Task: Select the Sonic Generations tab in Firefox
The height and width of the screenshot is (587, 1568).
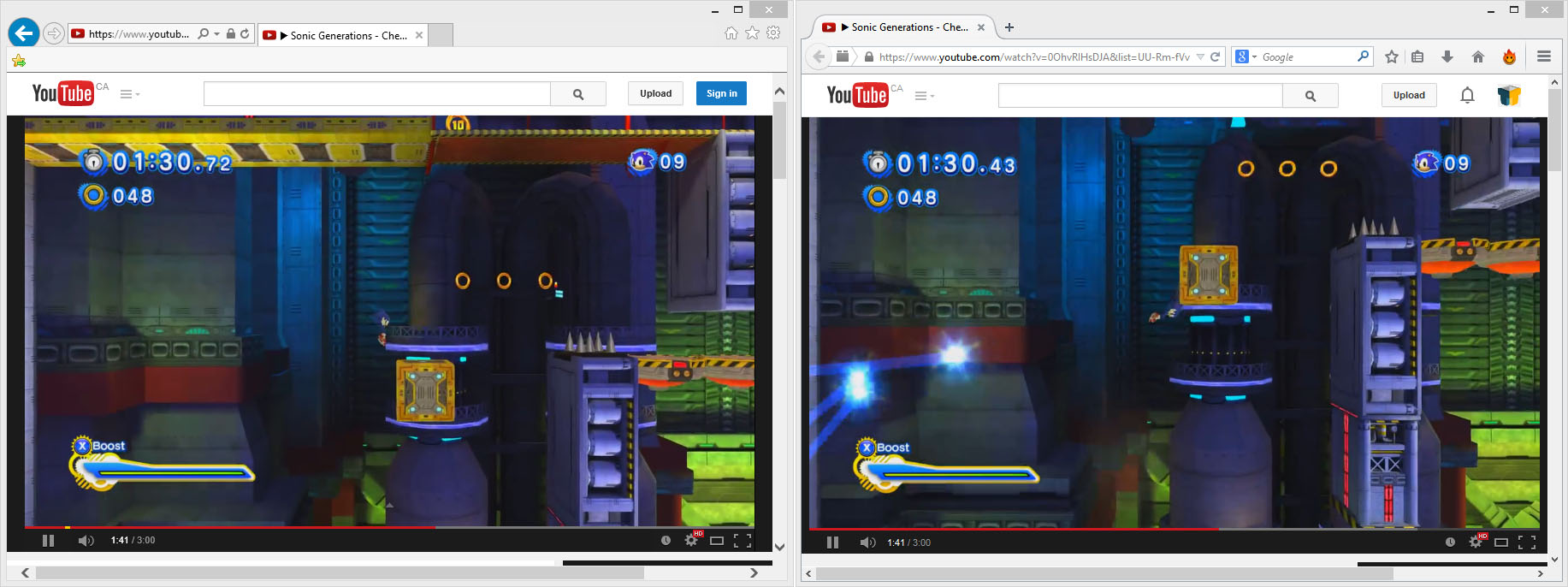Action: pos(903,27)
